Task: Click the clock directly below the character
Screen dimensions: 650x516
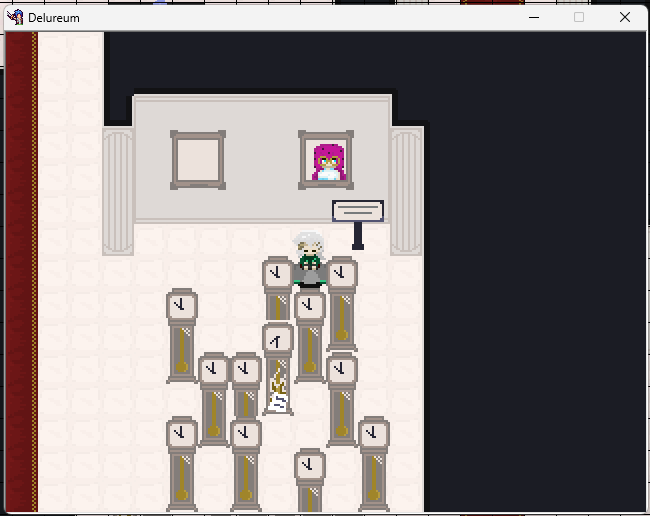Action: pos(310,336)
